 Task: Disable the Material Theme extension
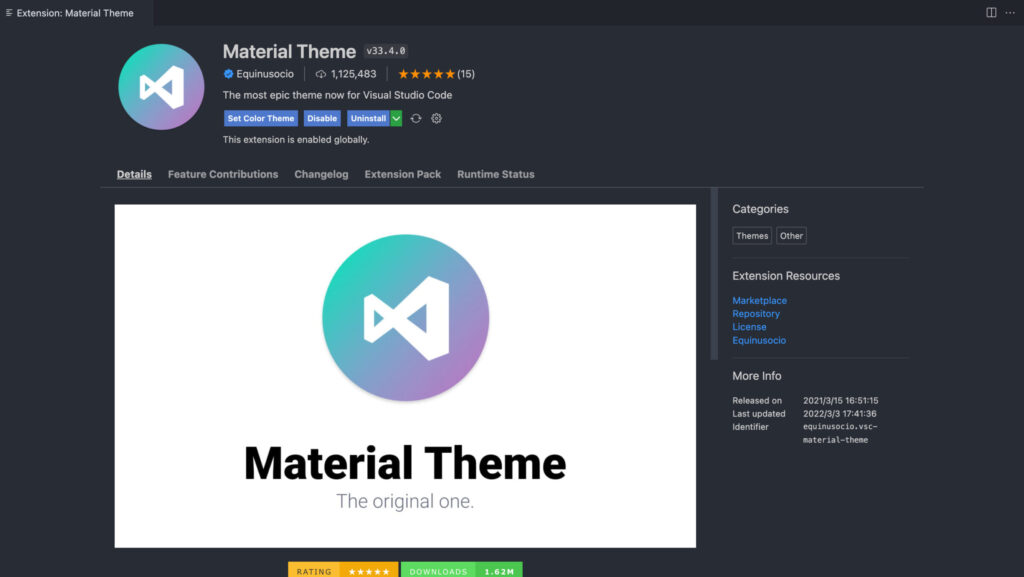coord(322,118)
